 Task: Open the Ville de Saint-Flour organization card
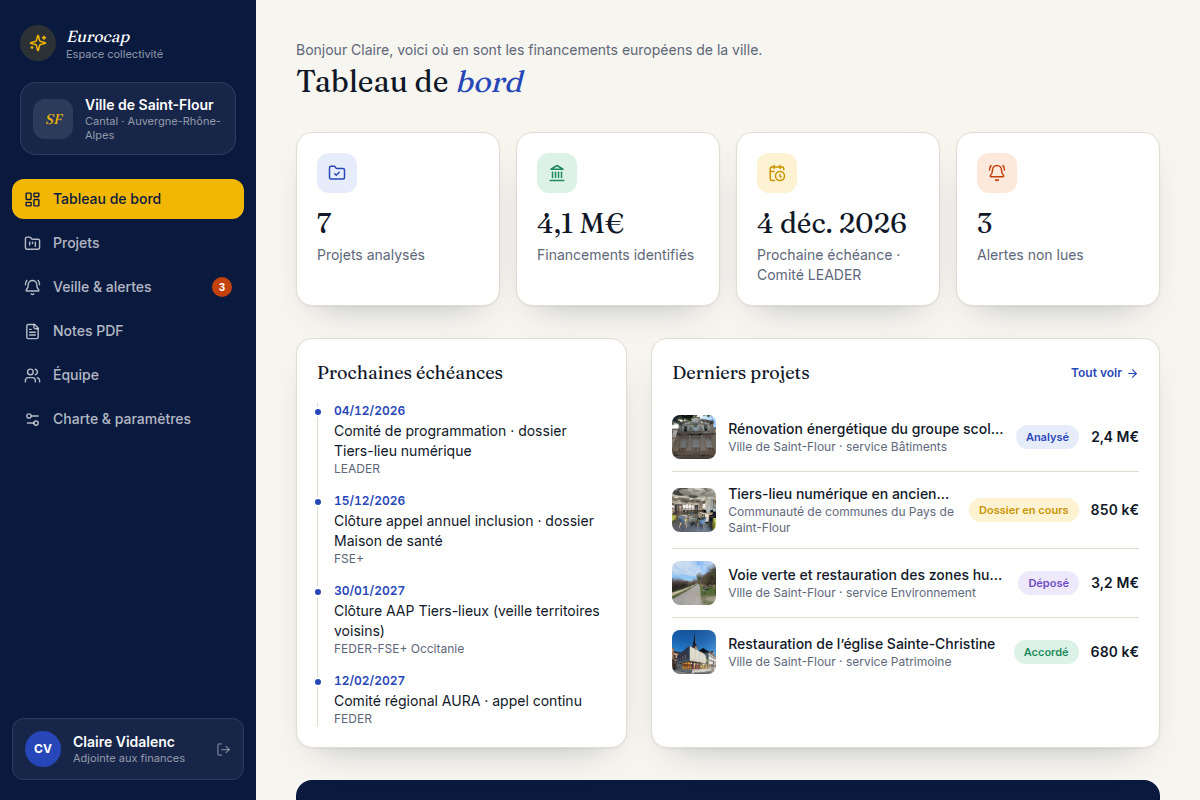pos(128,119)
